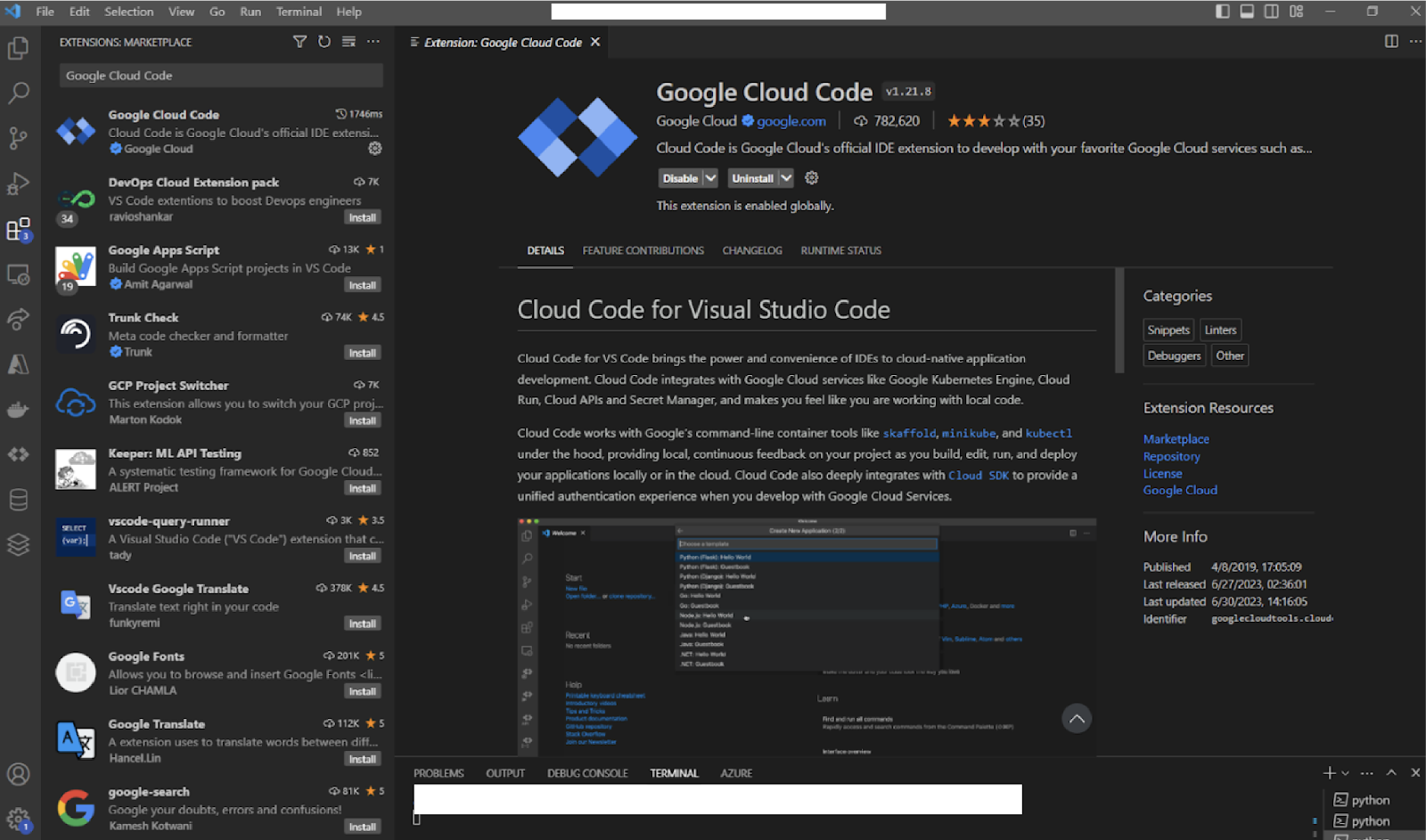Open the Selection menu

click(x=128, y=12)
